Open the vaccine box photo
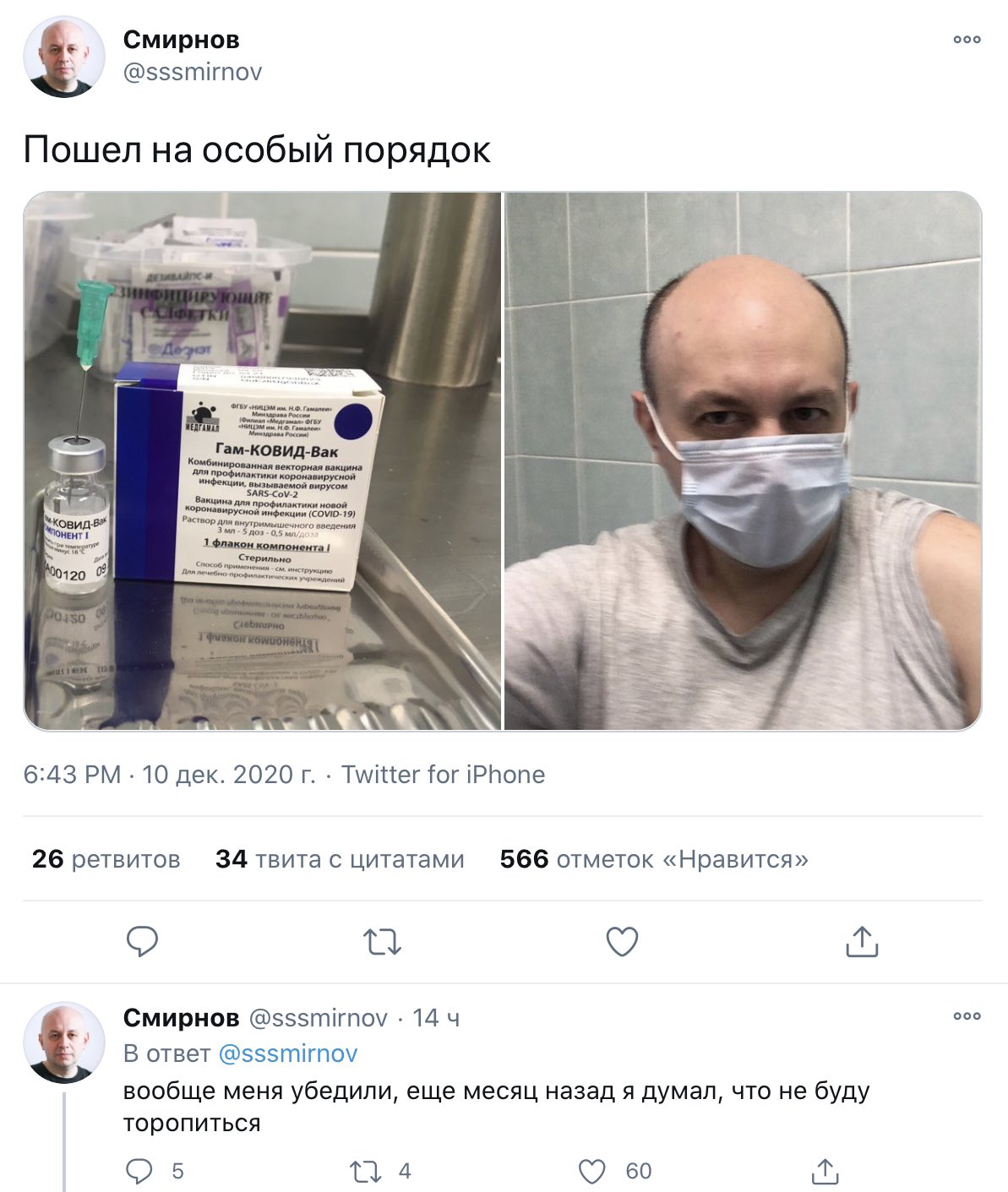The width and height of the screenshot is (1008, 1192). 262,460
